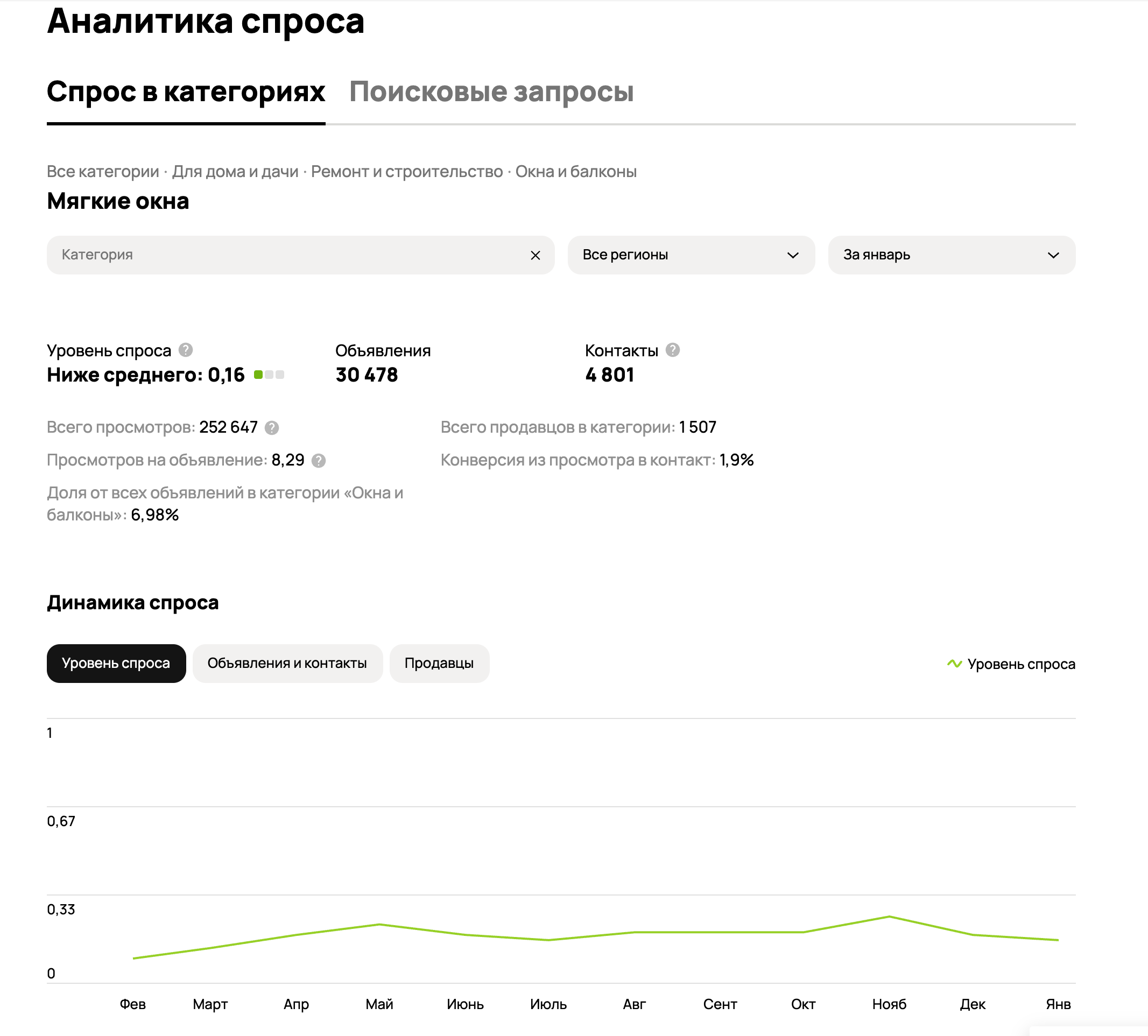Click help icon beside Всего просмотров
This screenshot has height=1036, width=1148.
(272, 427)
